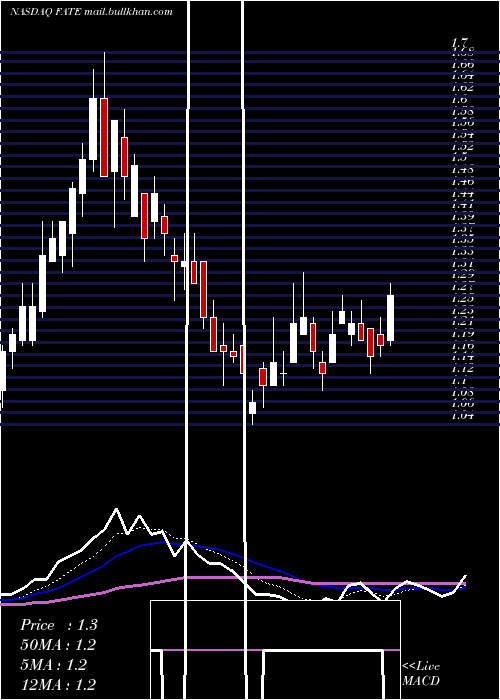The image size is (500, 700).
Task: Click the '5MA : 1.2' value text
Action: coord(53,665)
